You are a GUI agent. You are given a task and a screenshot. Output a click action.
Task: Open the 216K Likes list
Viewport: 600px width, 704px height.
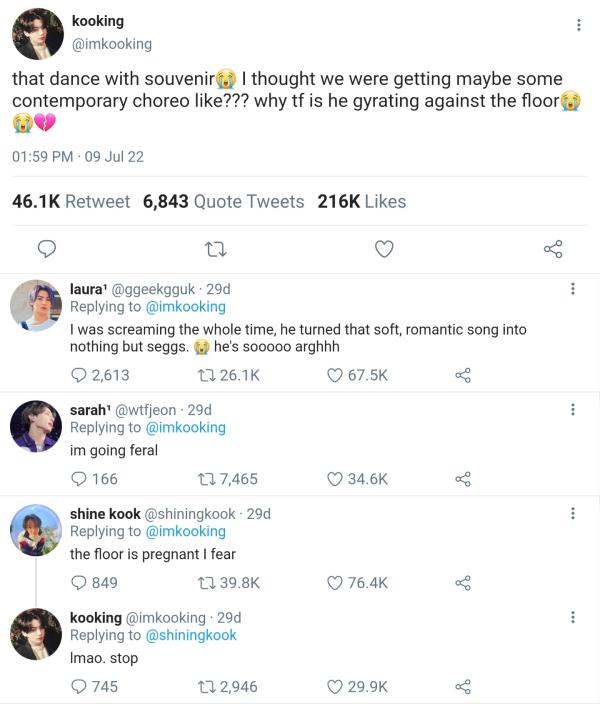[361, 201]
